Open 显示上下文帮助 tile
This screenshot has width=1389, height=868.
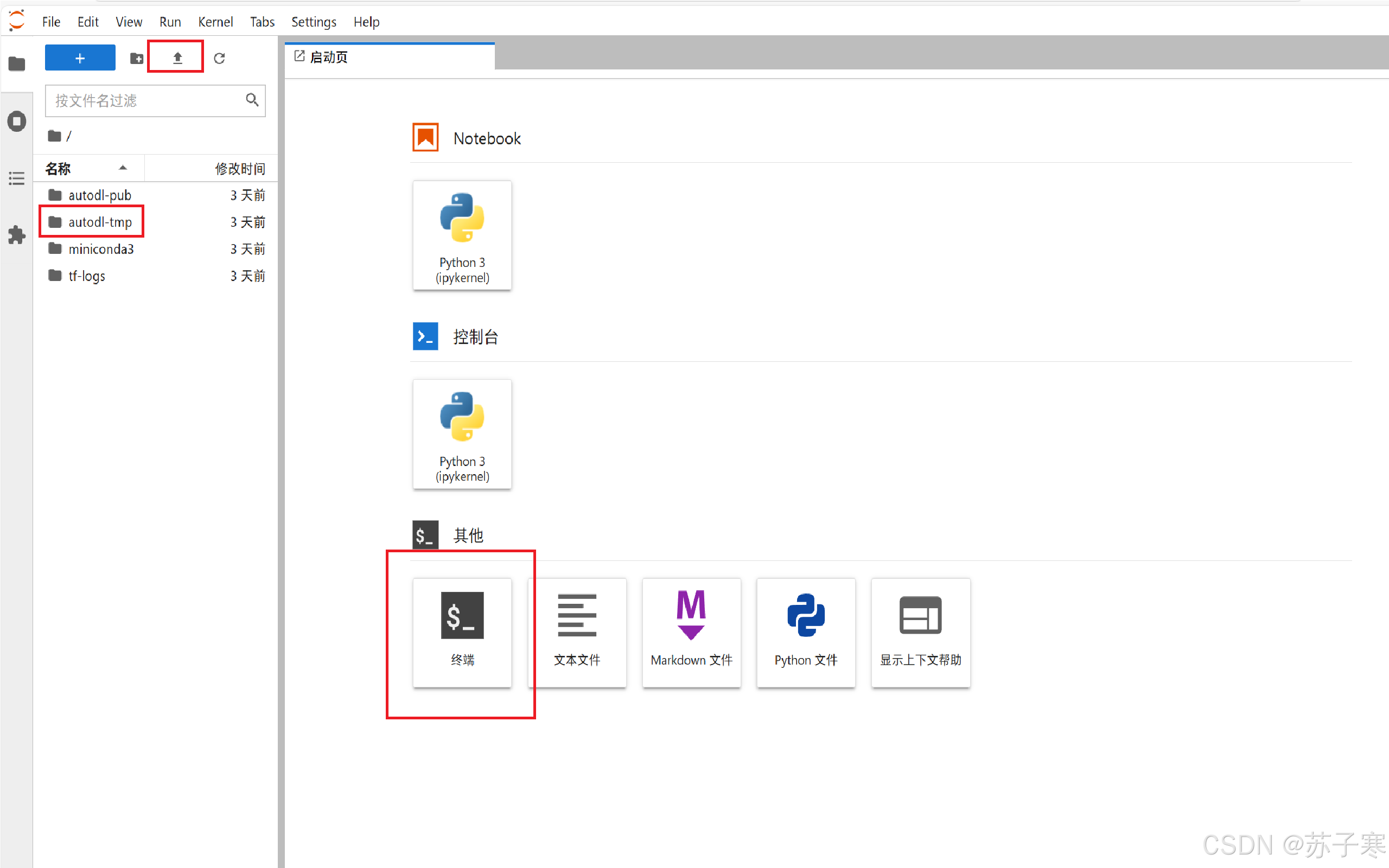pos(920,632)
